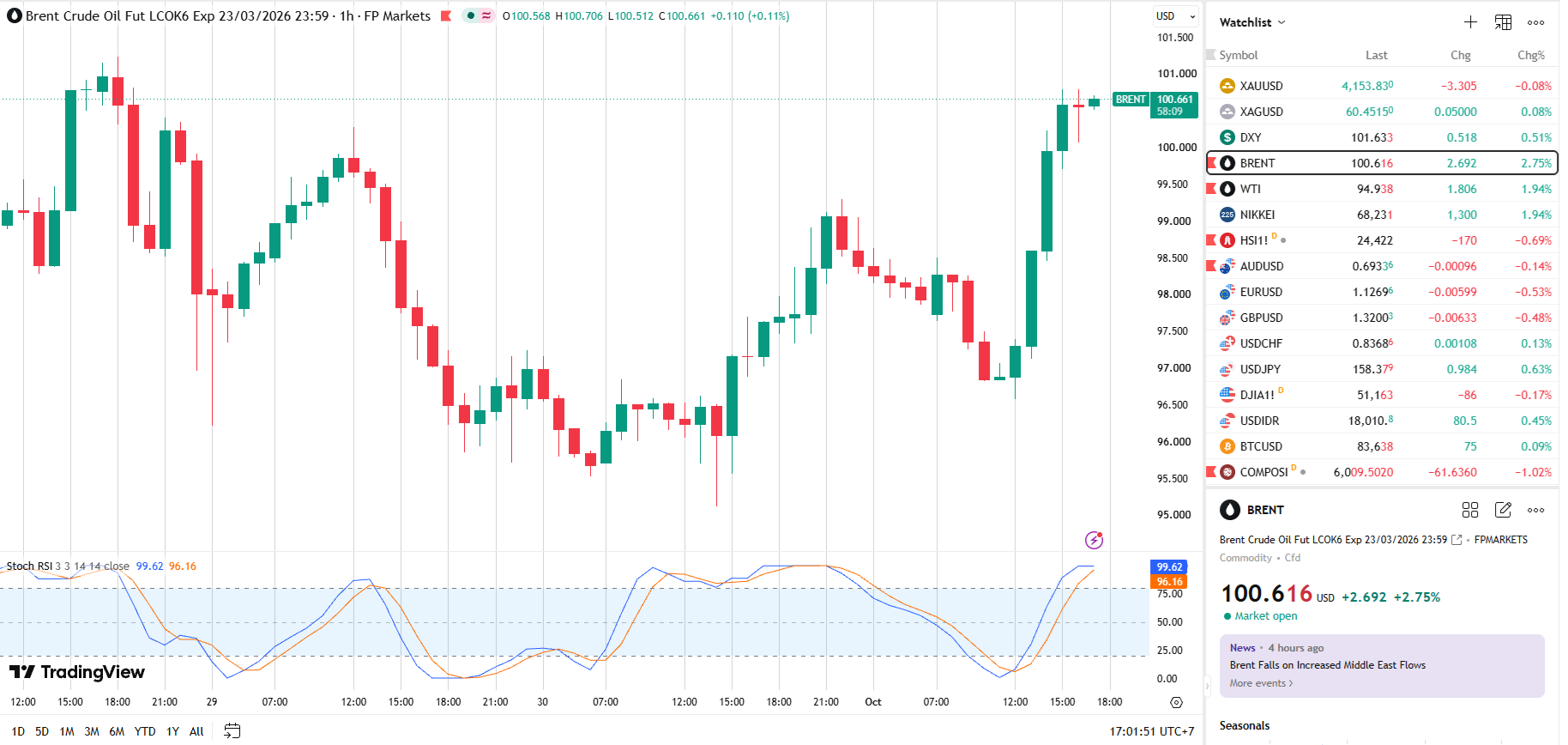This screenshot has width=1568, height=745.
Task: Select the 1D time range
Action: [18, 731]
